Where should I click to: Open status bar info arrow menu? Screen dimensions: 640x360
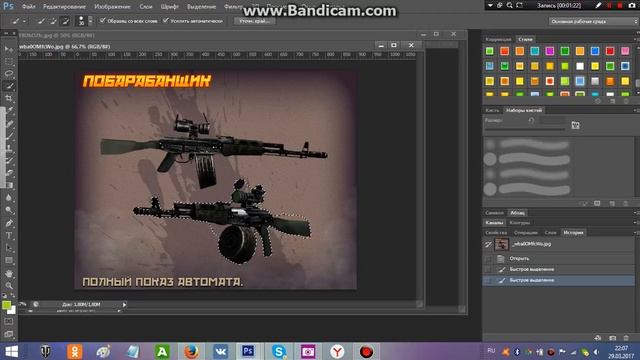click(x=124, y=304)
